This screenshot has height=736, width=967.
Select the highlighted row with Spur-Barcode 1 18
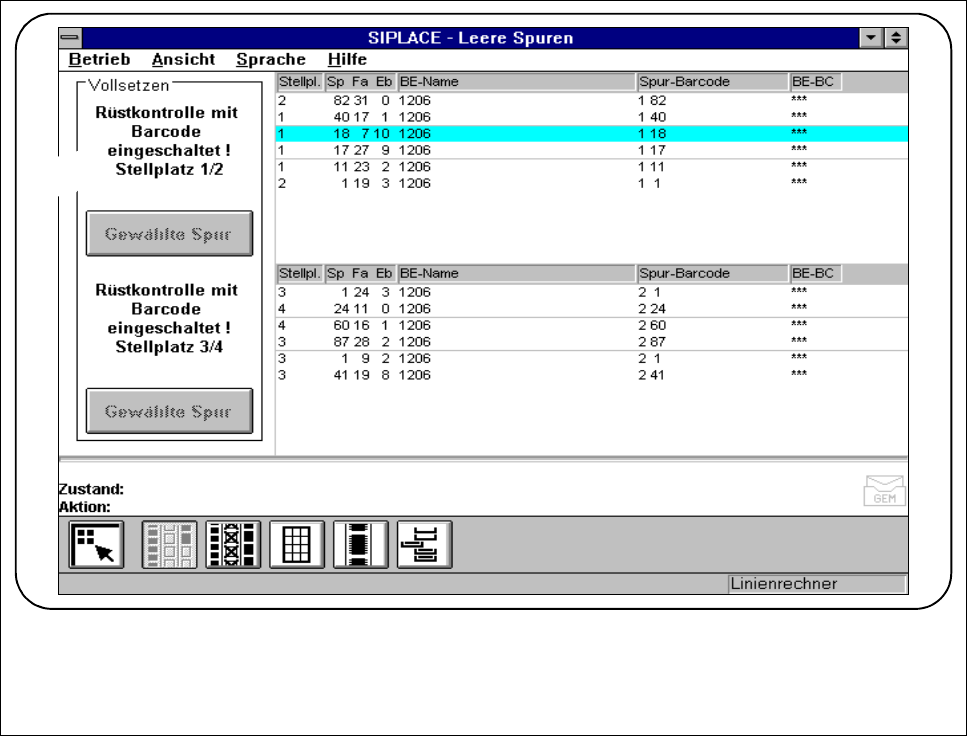tap(590, 133)
